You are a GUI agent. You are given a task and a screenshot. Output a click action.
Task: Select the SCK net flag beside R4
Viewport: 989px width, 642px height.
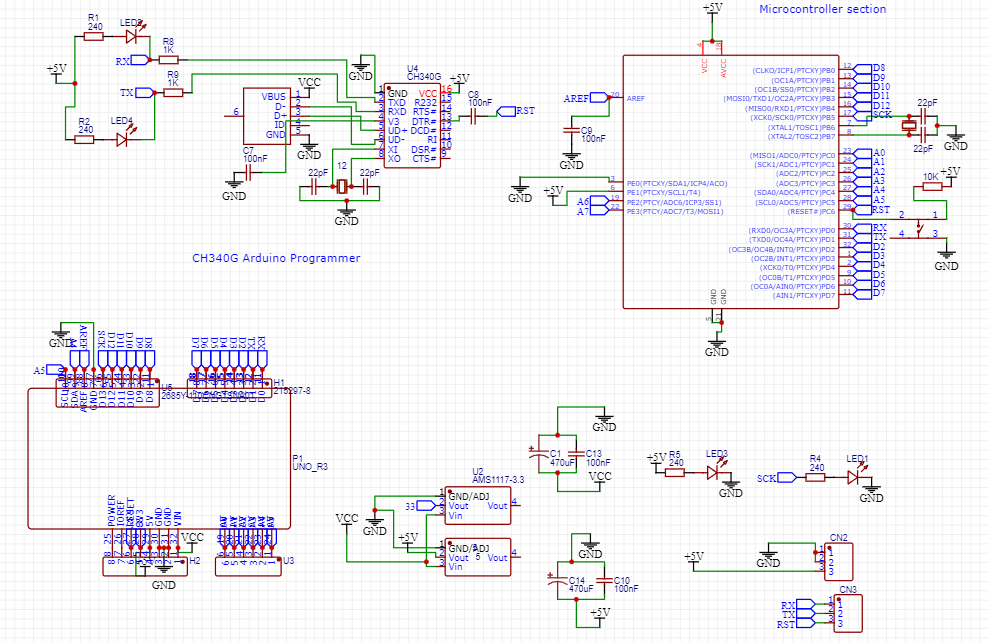(777, 478)
